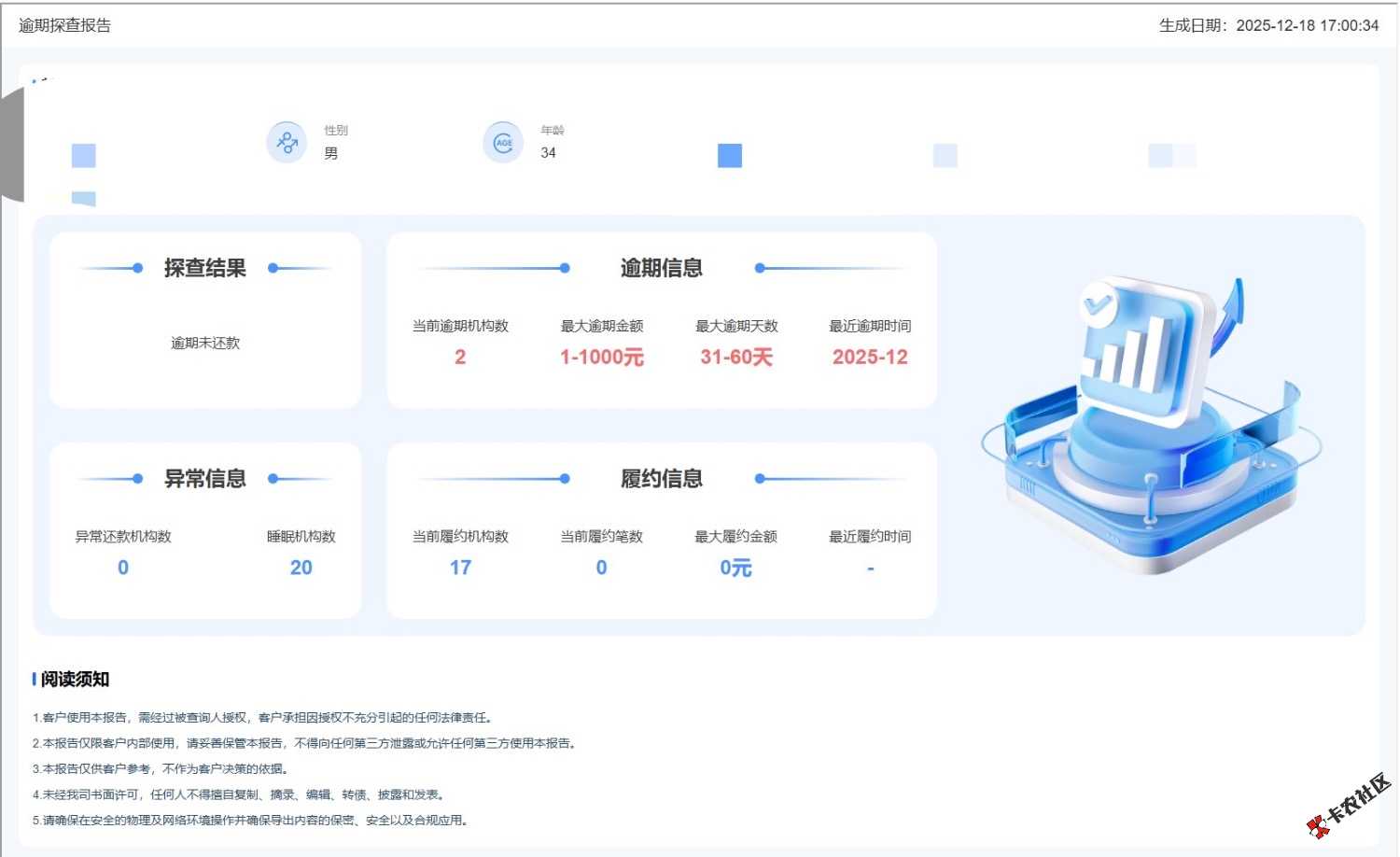
Task: Select the 履约信息 section heading
Action: 661,479
